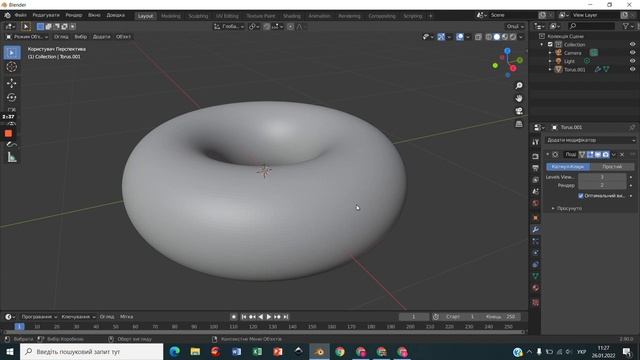Switch to the Modeling workspace tab
This screenshot has height=360, width=640.
171,16
